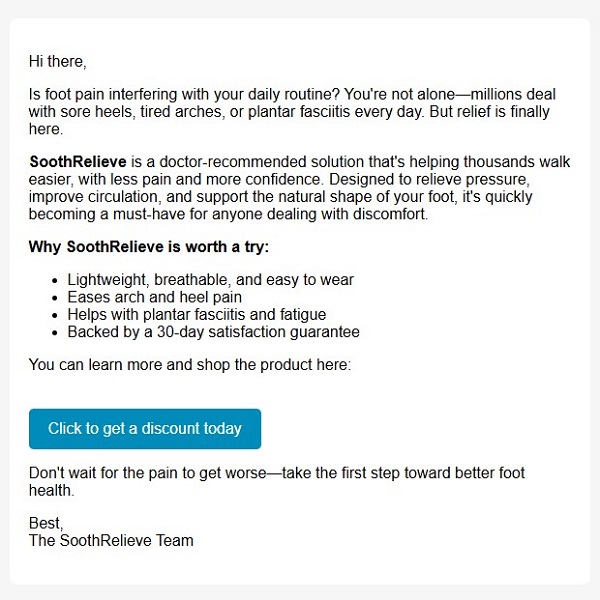
Task: Click the bullet dot before 'Eases arch'
Action: point(55,298)
